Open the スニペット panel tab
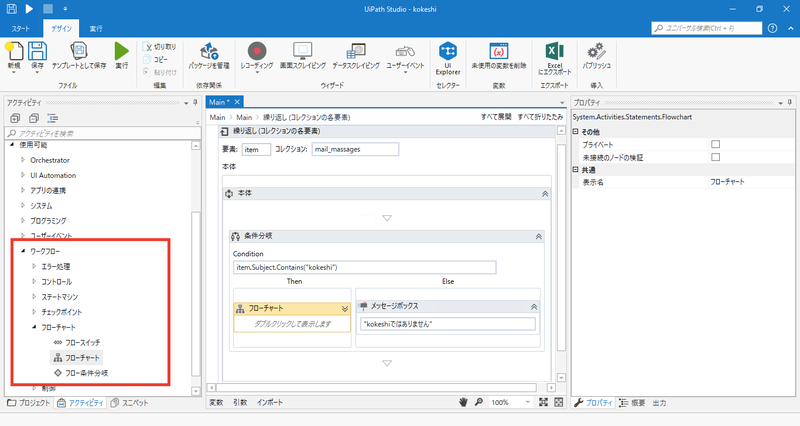Image resolution: width=800 pixels, height=426 pixels. (x=130, y=403)
